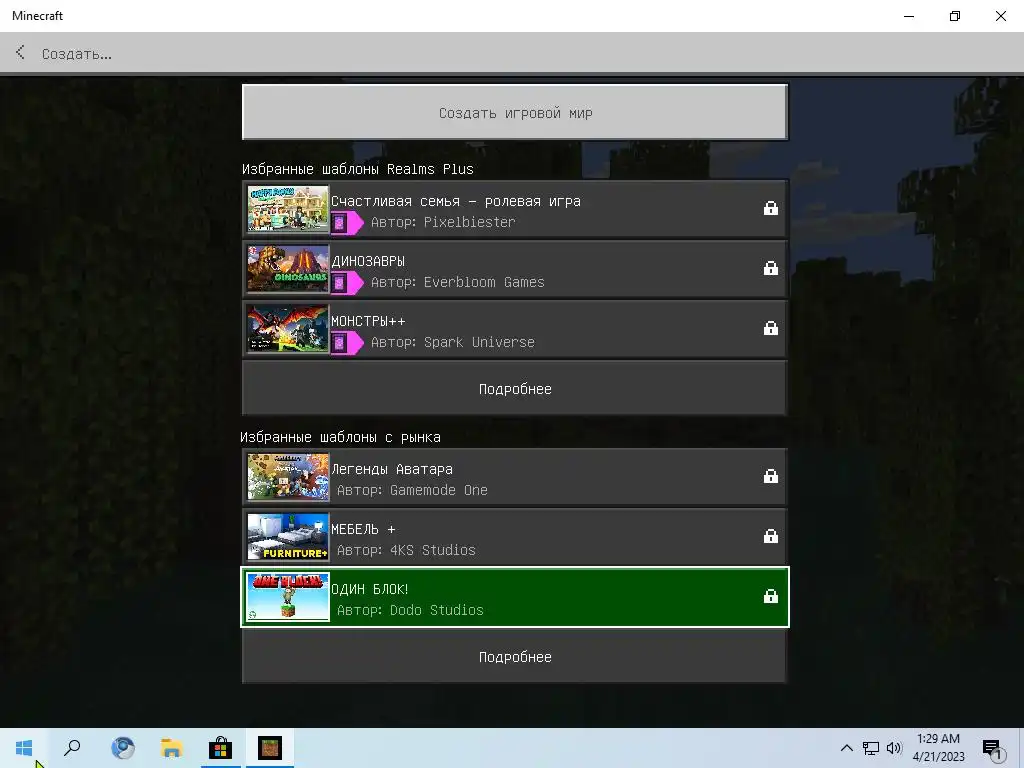Click Подробнее under marketplace templates

[515, 657]
